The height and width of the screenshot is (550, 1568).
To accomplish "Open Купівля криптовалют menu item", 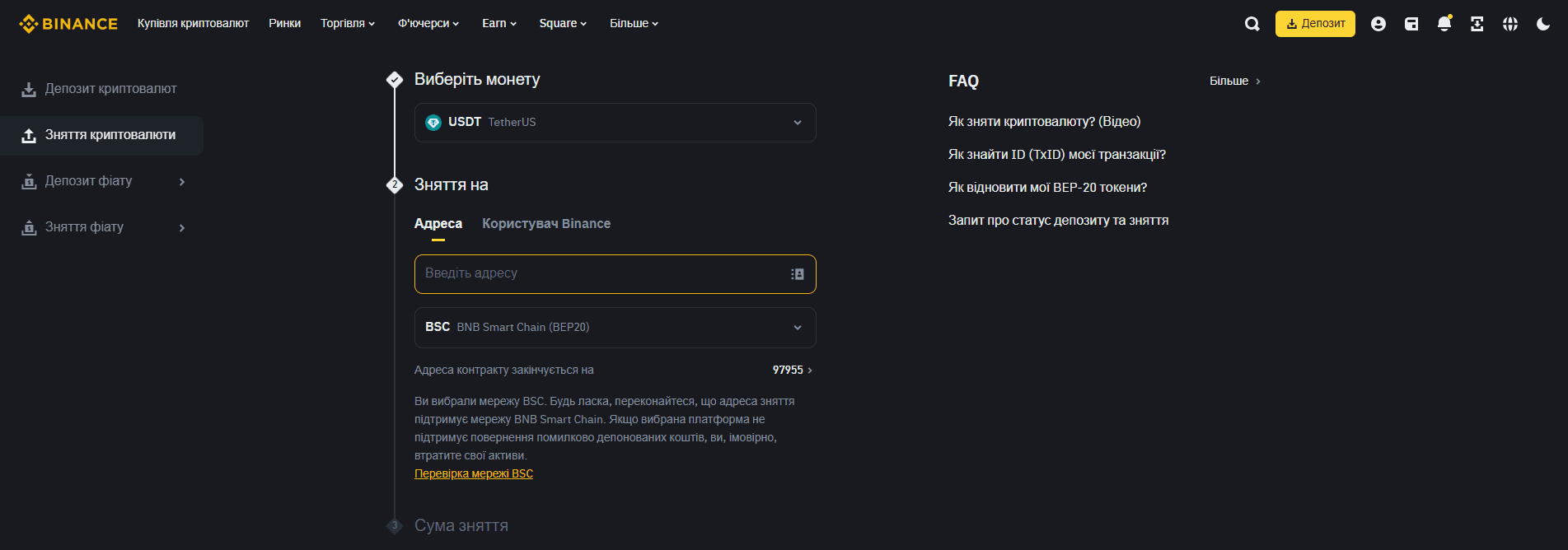I will [193, 23].
